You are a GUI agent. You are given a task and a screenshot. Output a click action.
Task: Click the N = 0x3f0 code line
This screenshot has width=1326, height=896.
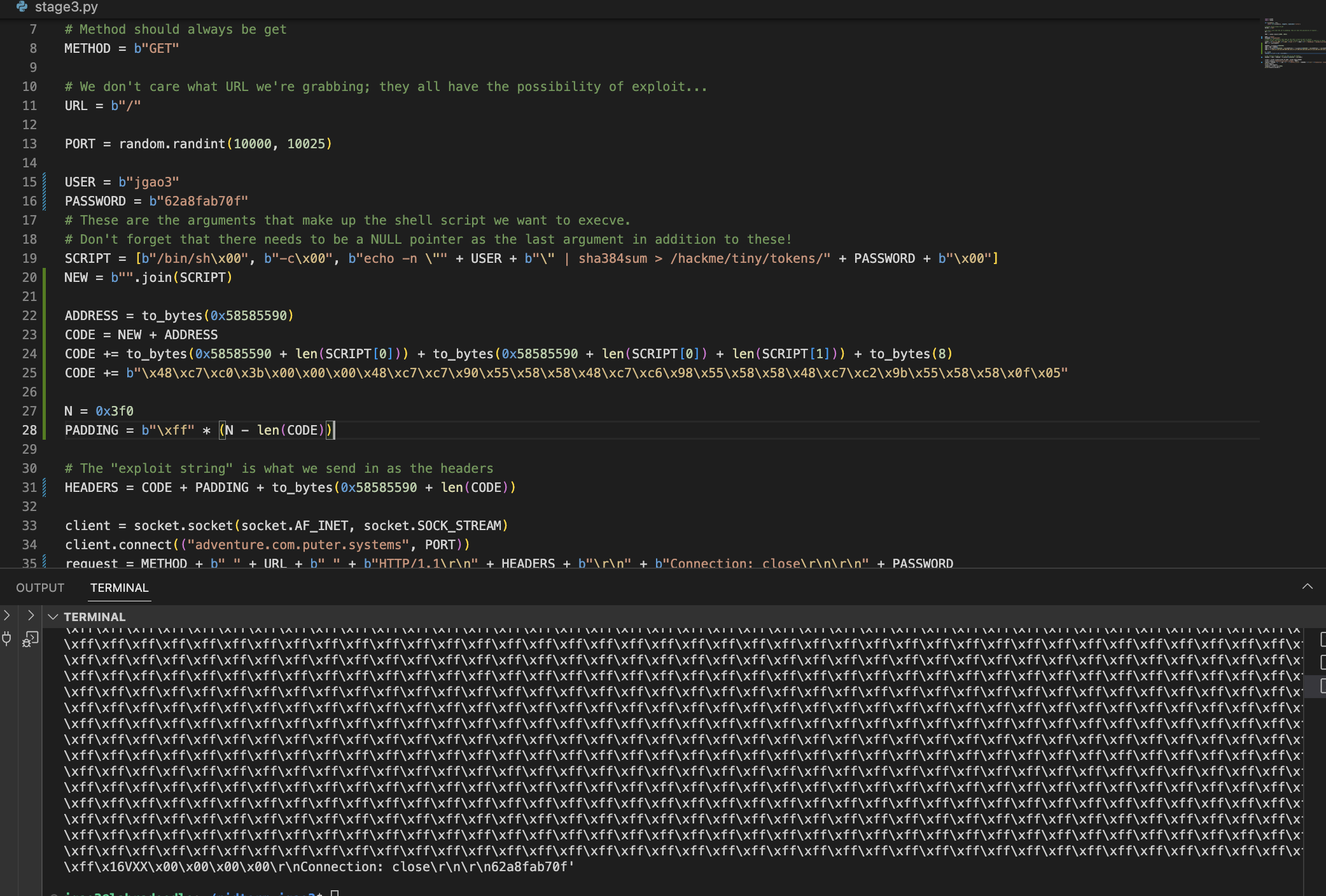(99, 411)
